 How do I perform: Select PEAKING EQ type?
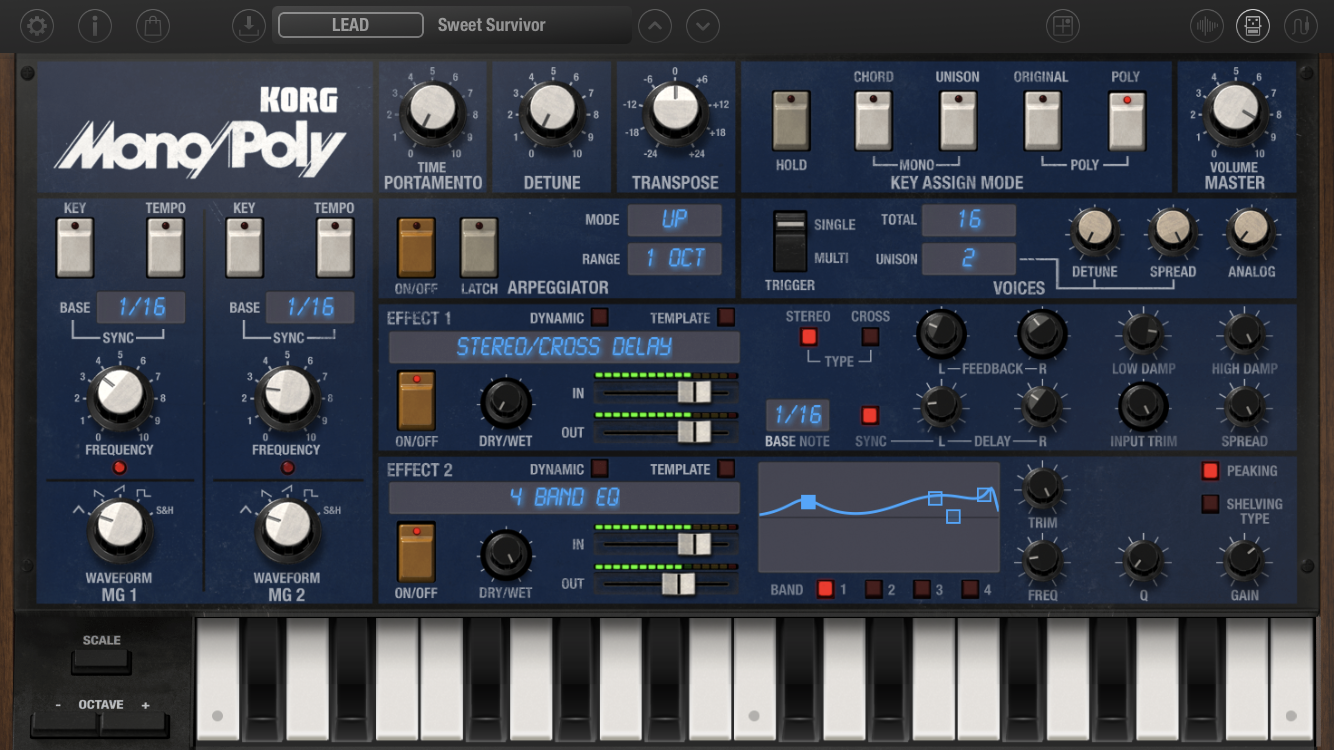click(1210, 470)
